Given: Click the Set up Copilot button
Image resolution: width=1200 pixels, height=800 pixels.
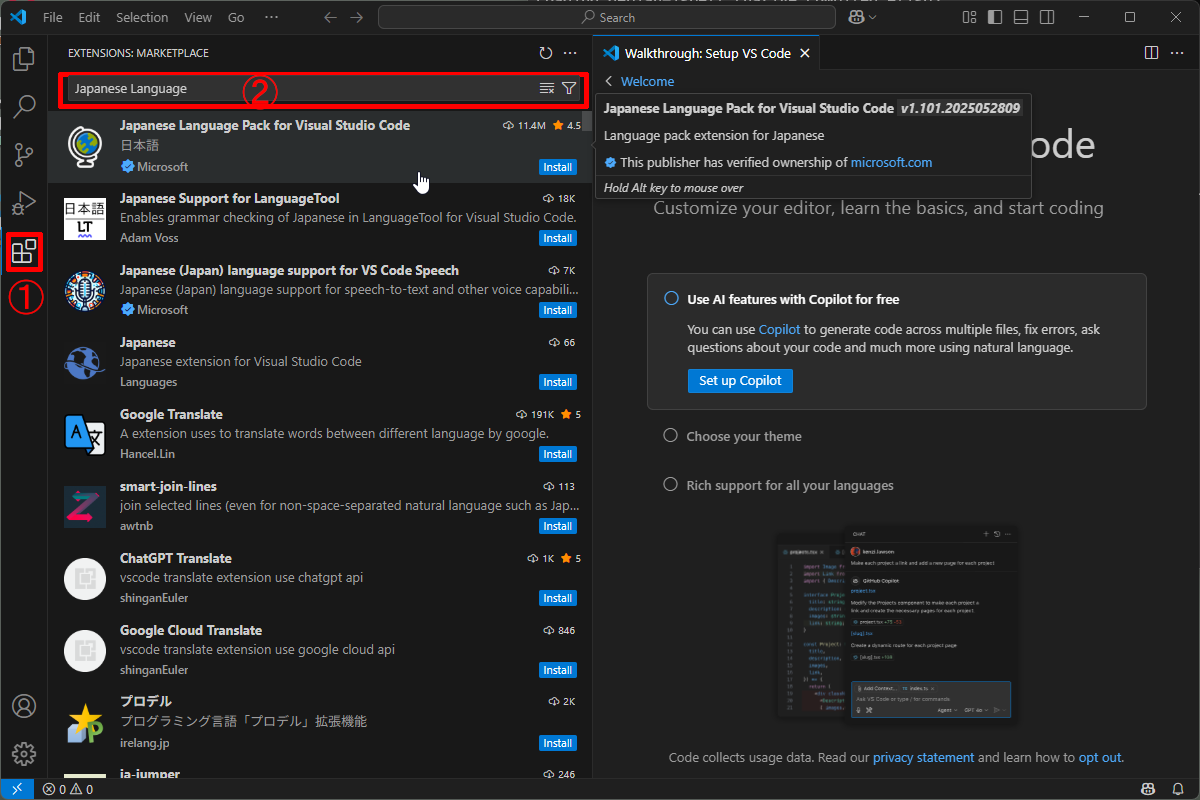Looking at the screenshot, I should (740, 381).
